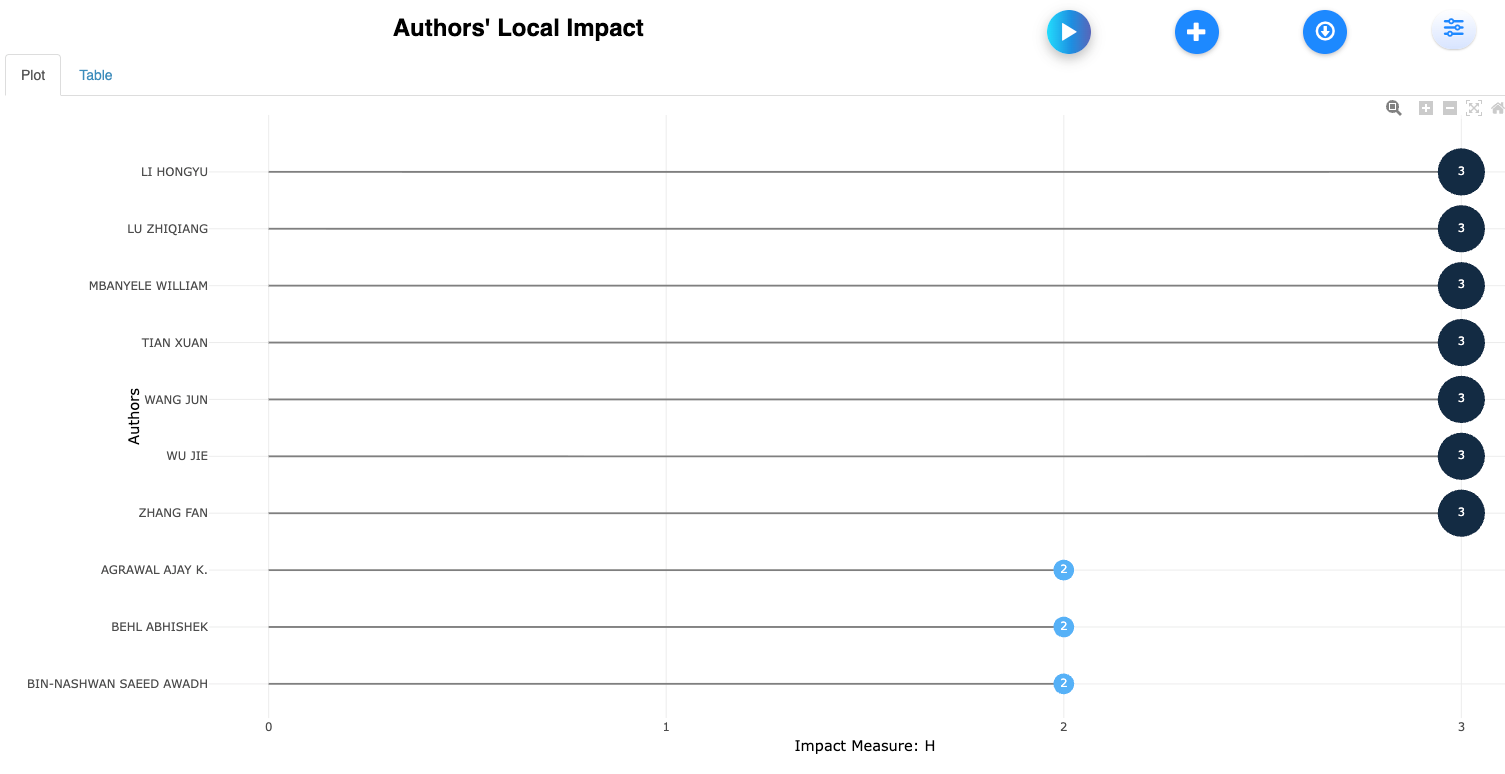Viewport: 1505px width, 774px height.
Task: Switch to the Table tab
Action: [x=96, y=75]
